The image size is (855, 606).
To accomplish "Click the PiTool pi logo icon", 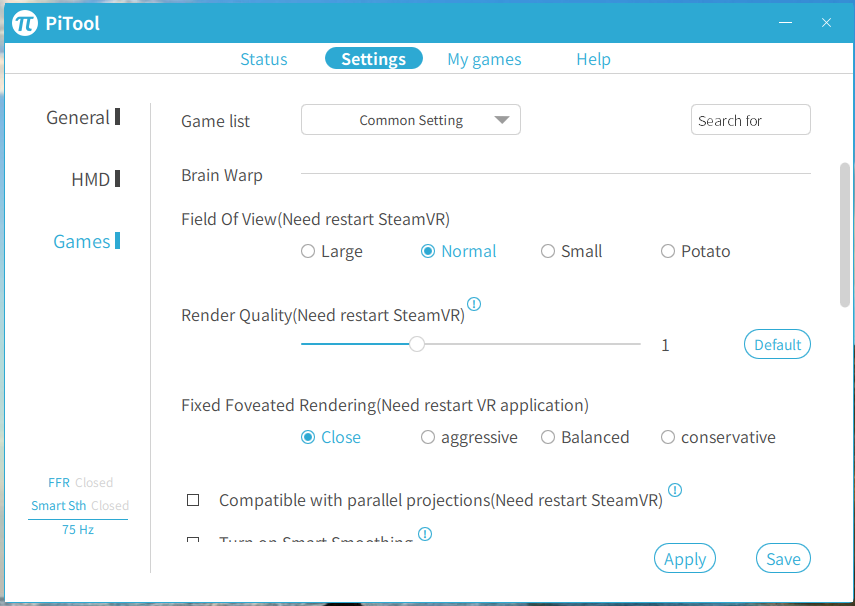I will tap(25, 23).
